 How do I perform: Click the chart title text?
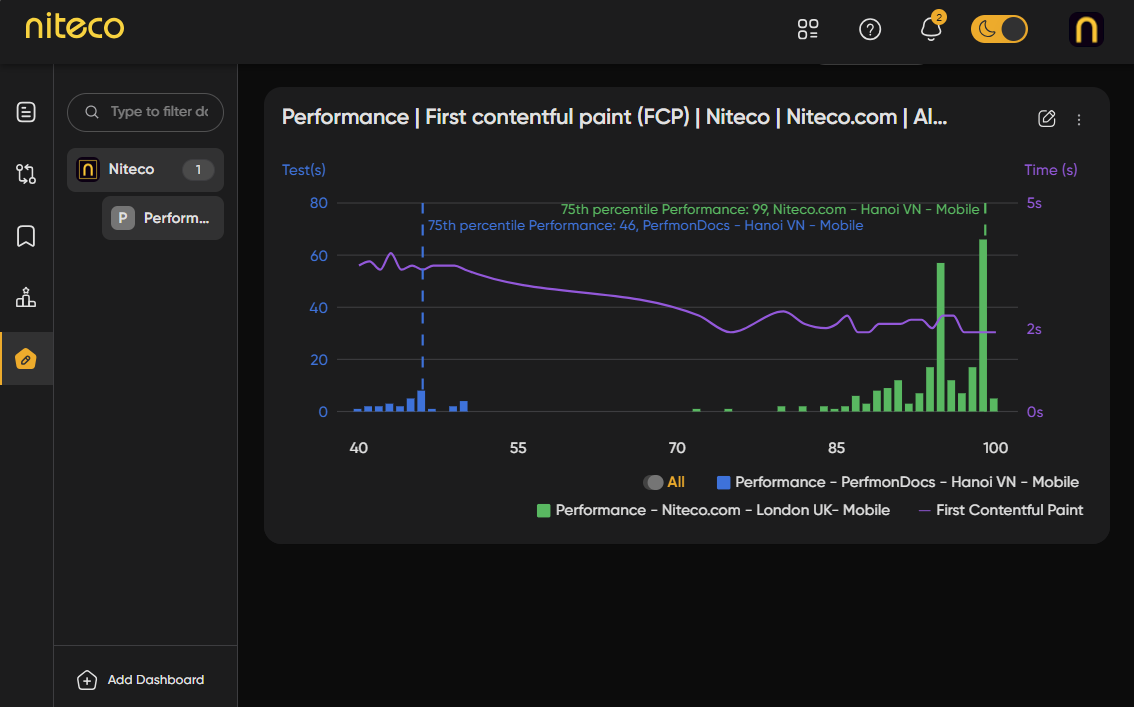(x=614, y=117)
